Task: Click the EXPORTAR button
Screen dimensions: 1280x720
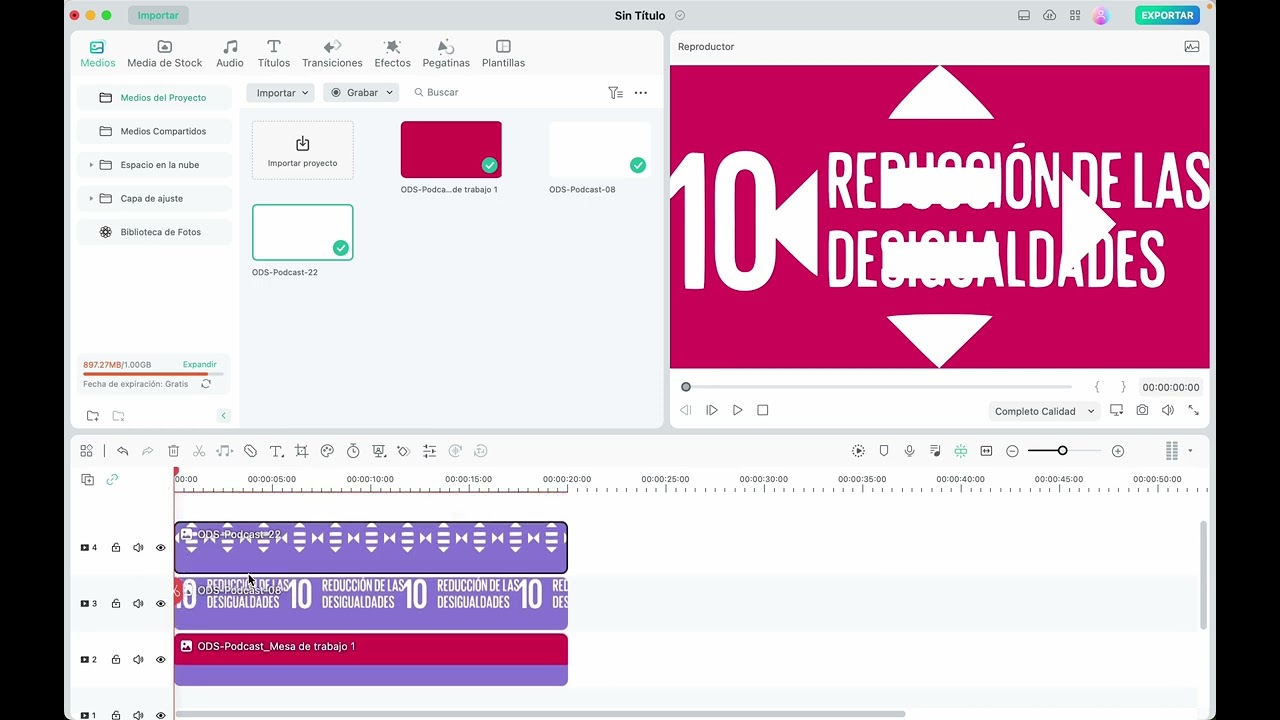Action: pyautogui.click(x=1167, y=15)
